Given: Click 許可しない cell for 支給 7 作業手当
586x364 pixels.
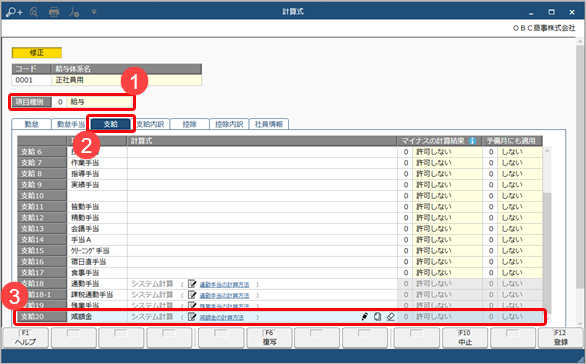Looking at the screenshot, I should pyautogui.click(x=447, y=163).
